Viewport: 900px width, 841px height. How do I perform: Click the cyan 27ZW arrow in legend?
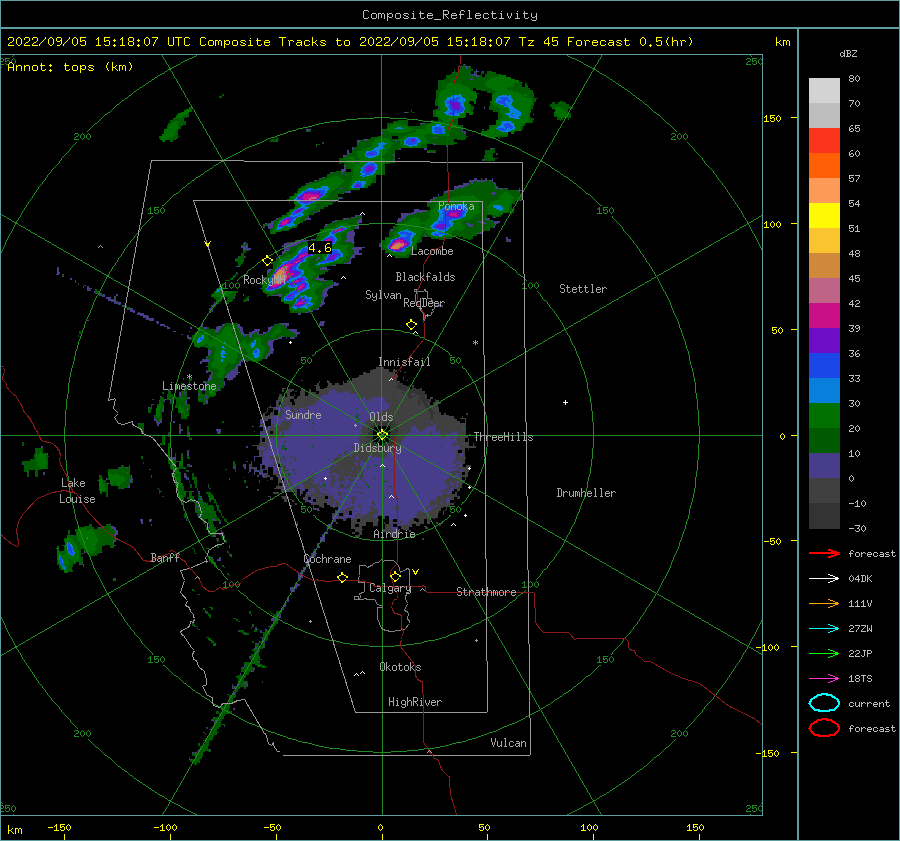coord(824,629)
